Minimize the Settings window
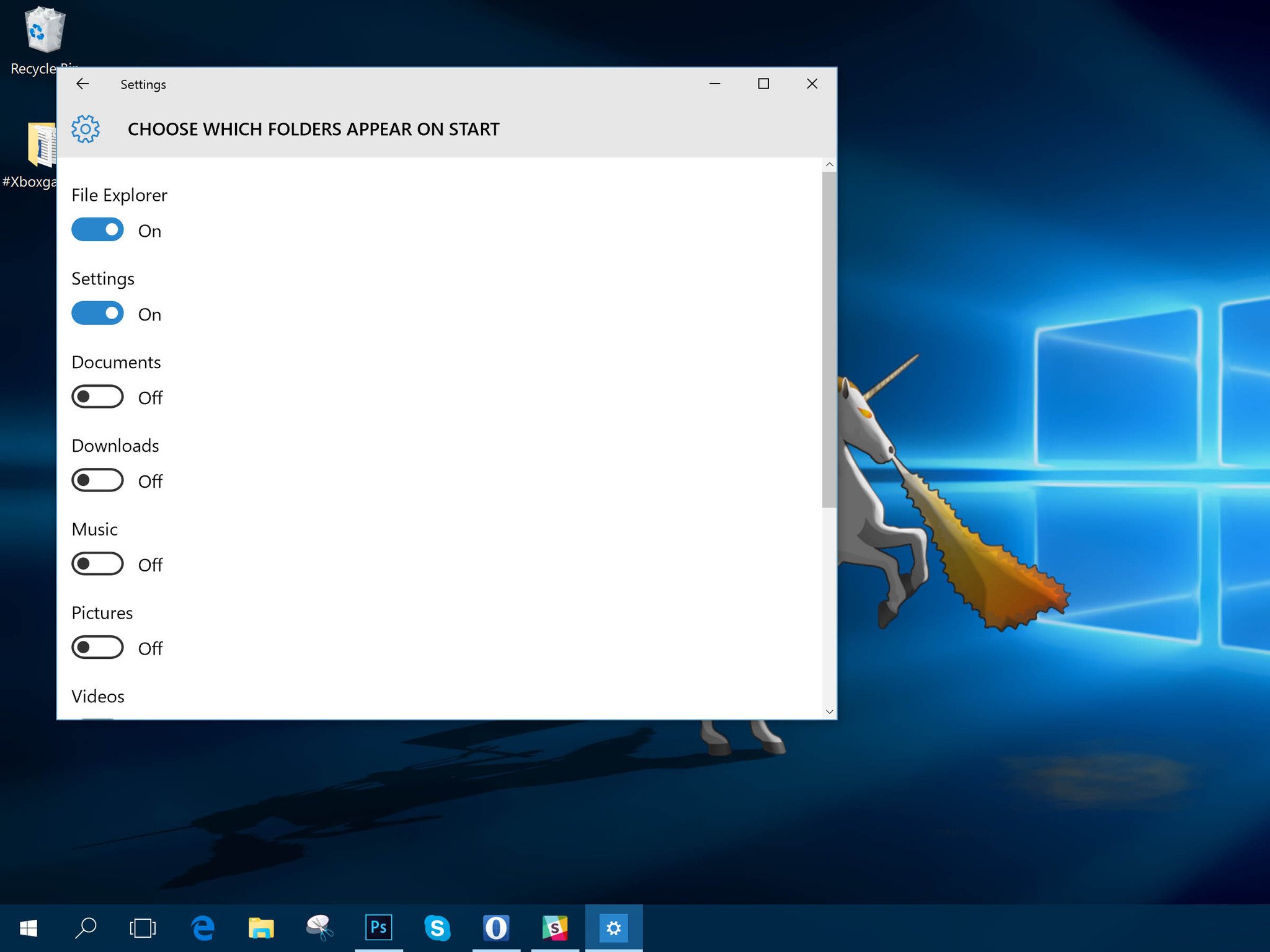Image resolution: width=1270 pixels, height=952 pixels. [715, 84]
